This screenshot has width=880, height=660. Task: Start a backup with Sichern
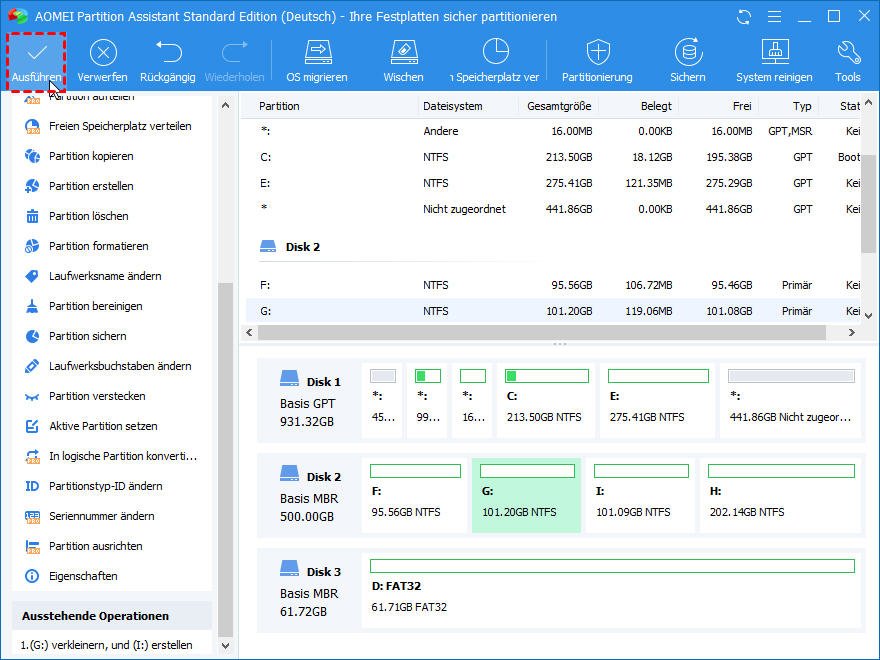coord(687,57)
